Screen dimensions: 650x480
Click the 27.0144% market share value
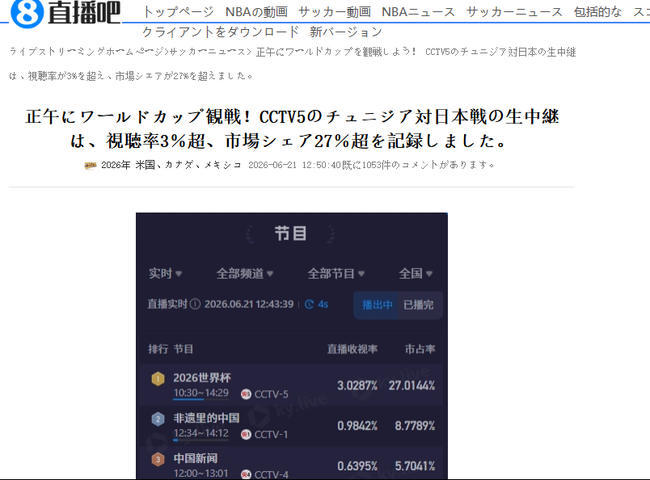pos(412,385)
